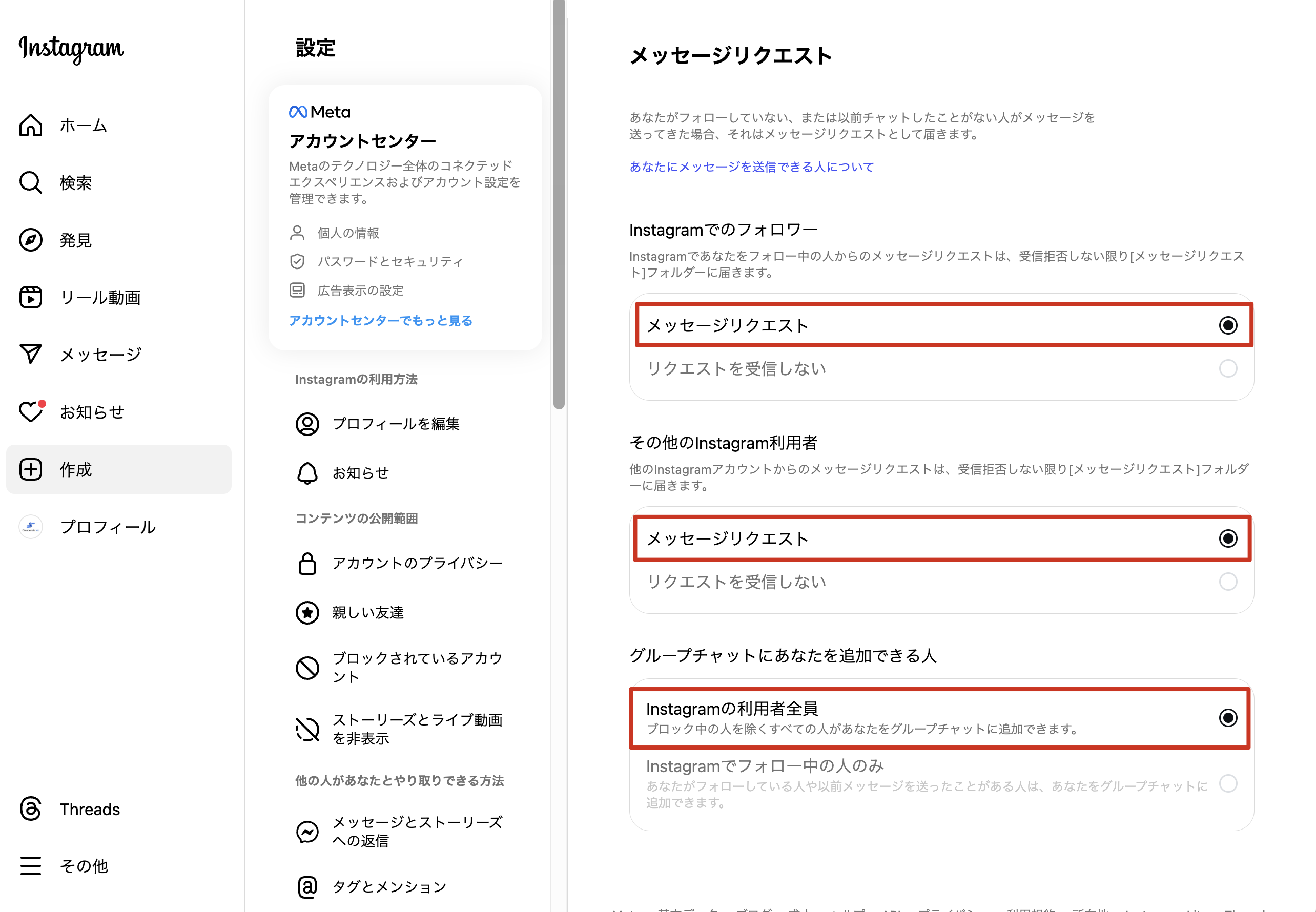Open Threads label in sidebar
This screenshot has height=912, width=1316.
point(90,809)
